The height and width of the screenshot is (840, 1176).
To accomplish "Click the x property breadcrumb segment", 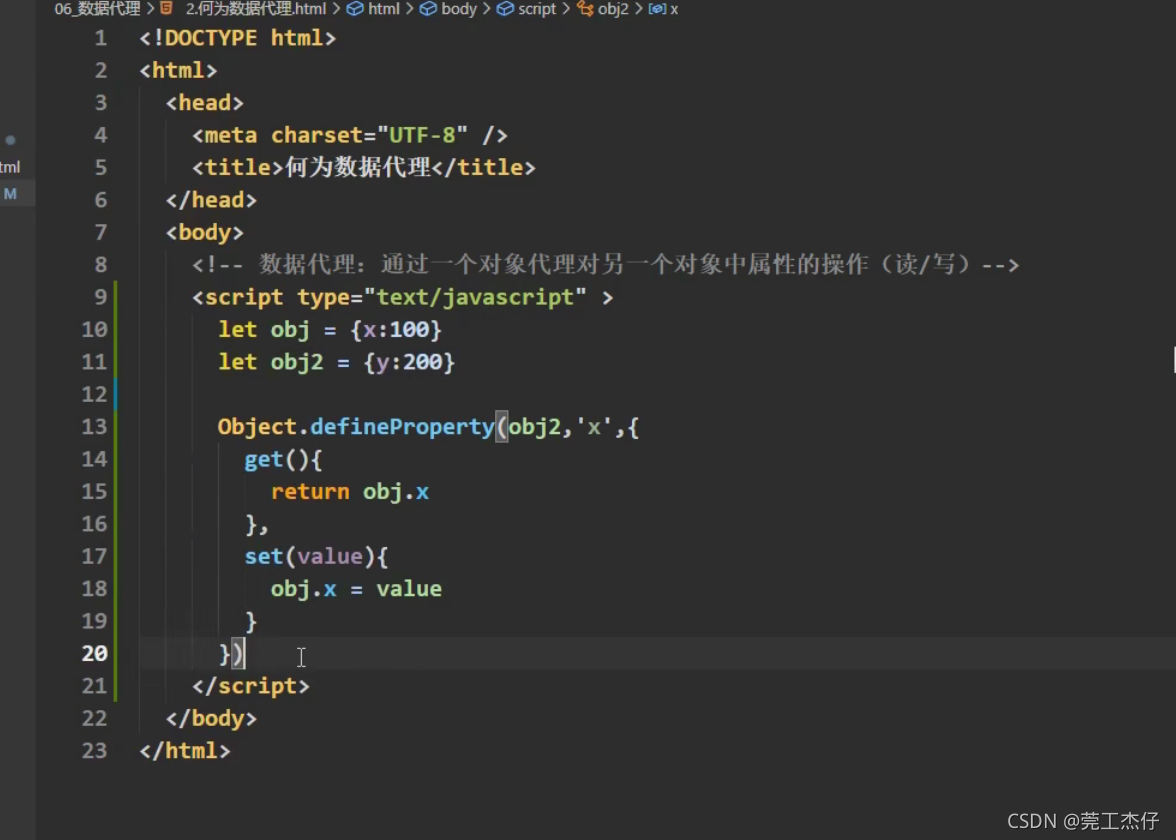I will pos(674,9).
